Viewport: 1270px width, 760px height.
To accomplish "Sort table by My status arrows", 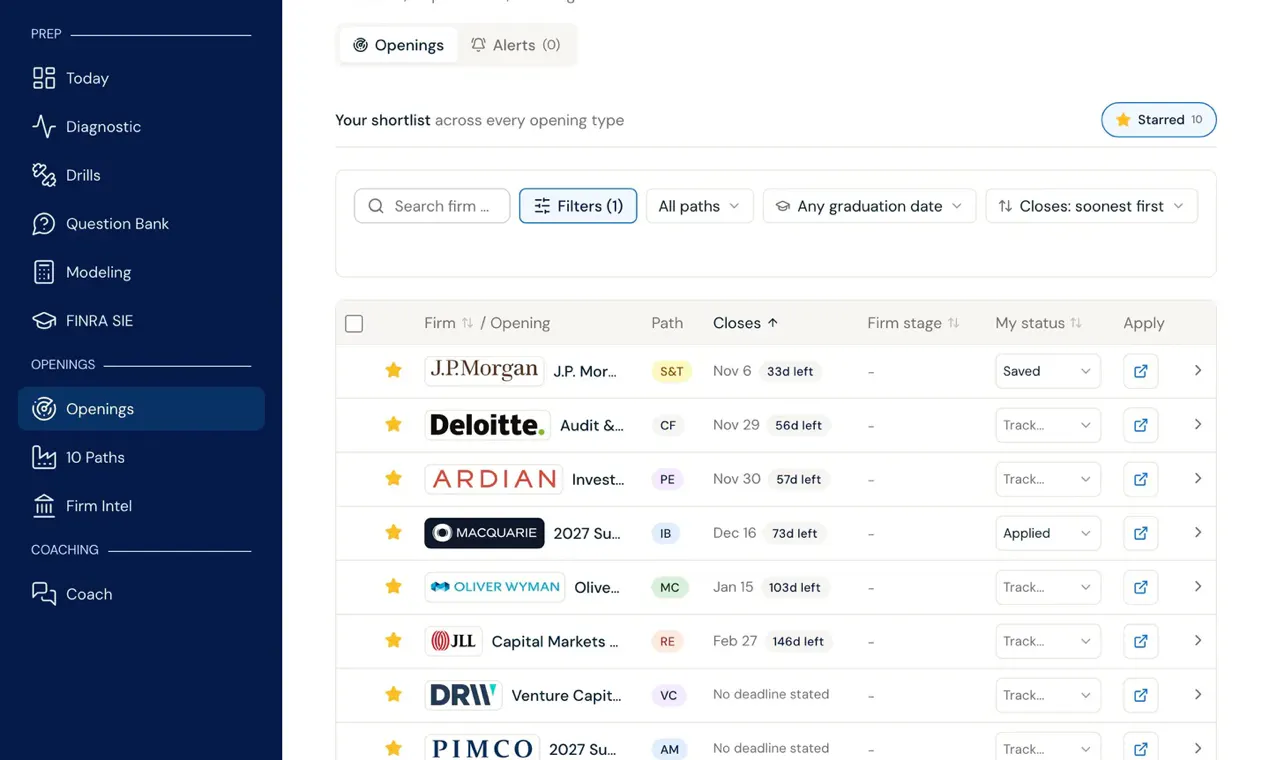I will [1076, 323].
